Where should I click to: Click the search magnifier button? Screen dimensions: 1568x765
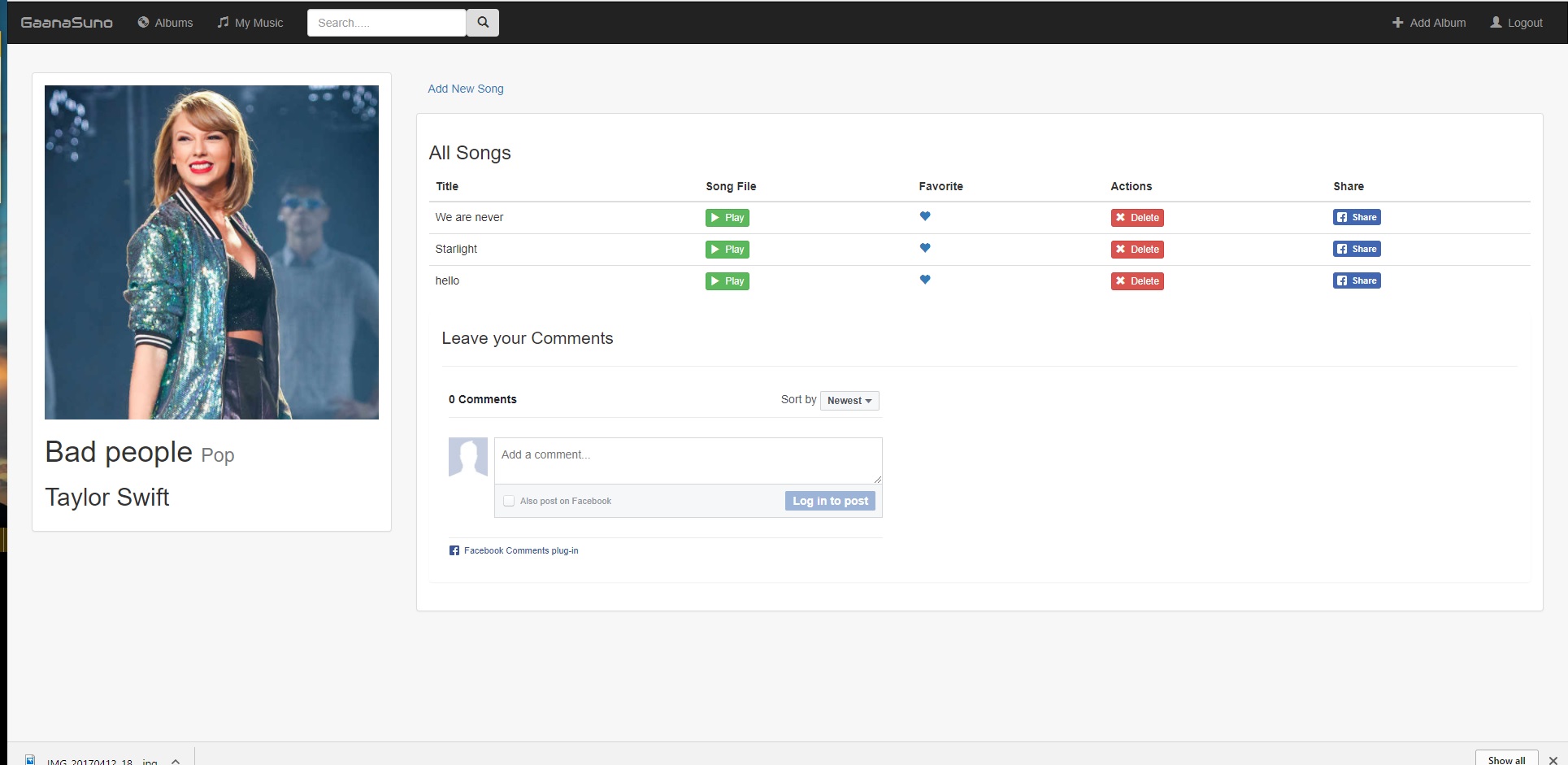(x=483, y=23)
